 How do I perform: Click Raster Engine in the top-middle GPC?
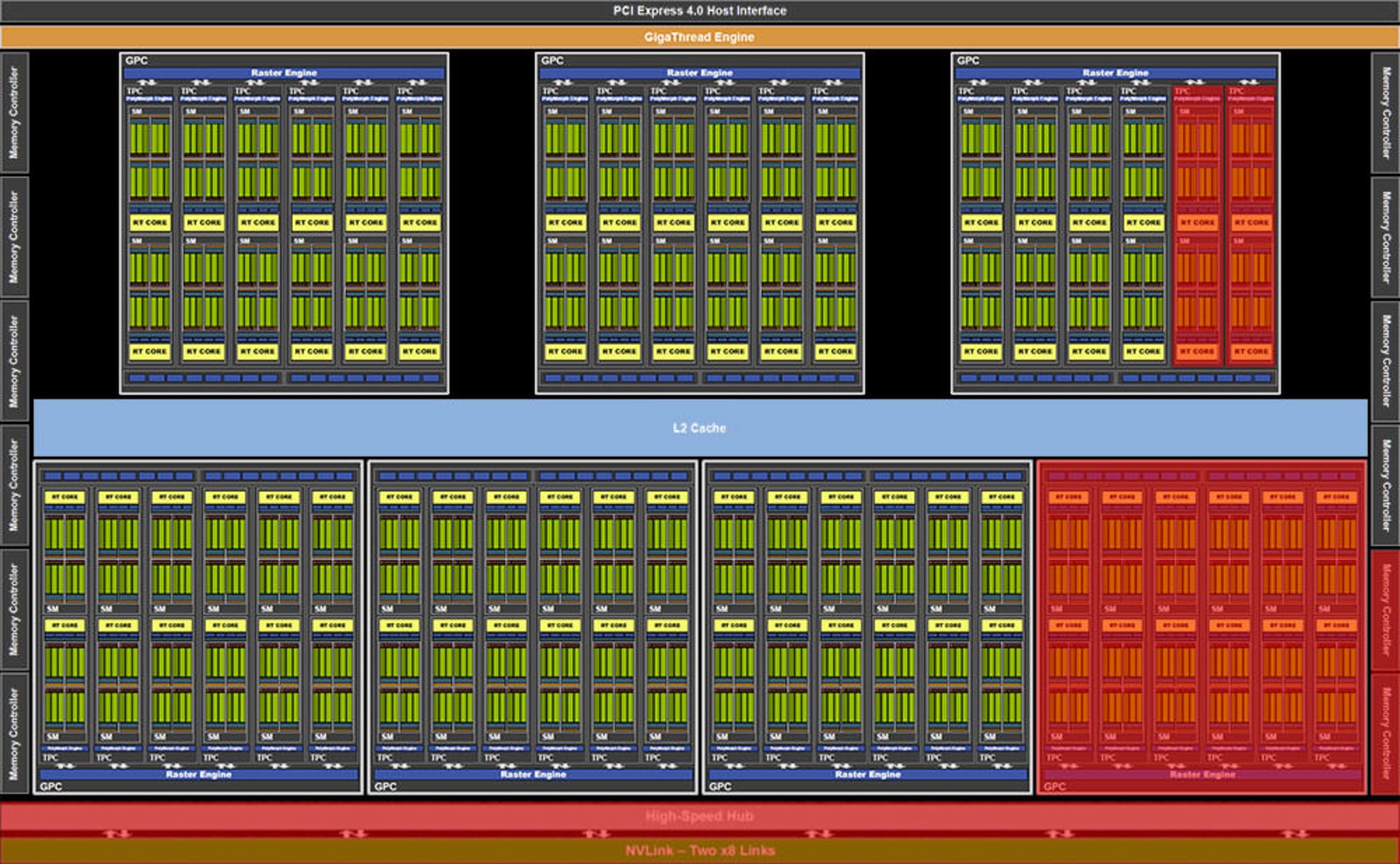pos(699,73)
